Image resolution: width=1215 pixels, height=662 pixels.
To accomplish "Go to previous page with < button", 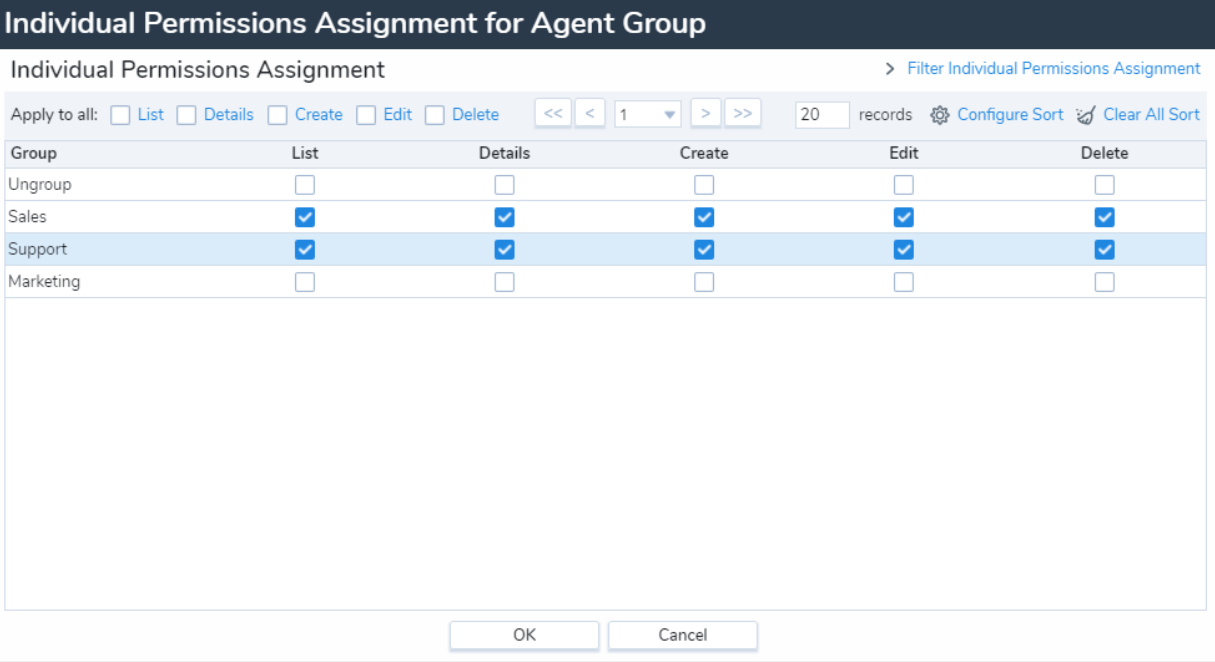I will click(590, 114).
